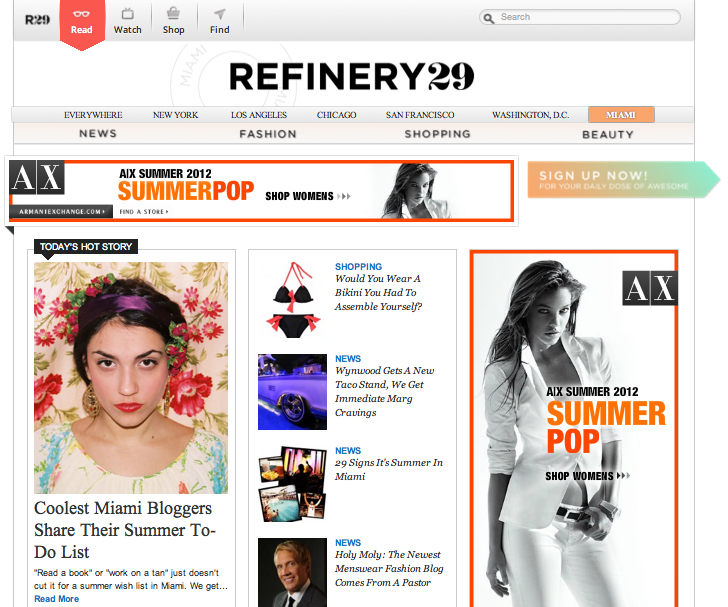The image size is (728, 607).
Task: Open the Shopping category menu
Action: 437,134
